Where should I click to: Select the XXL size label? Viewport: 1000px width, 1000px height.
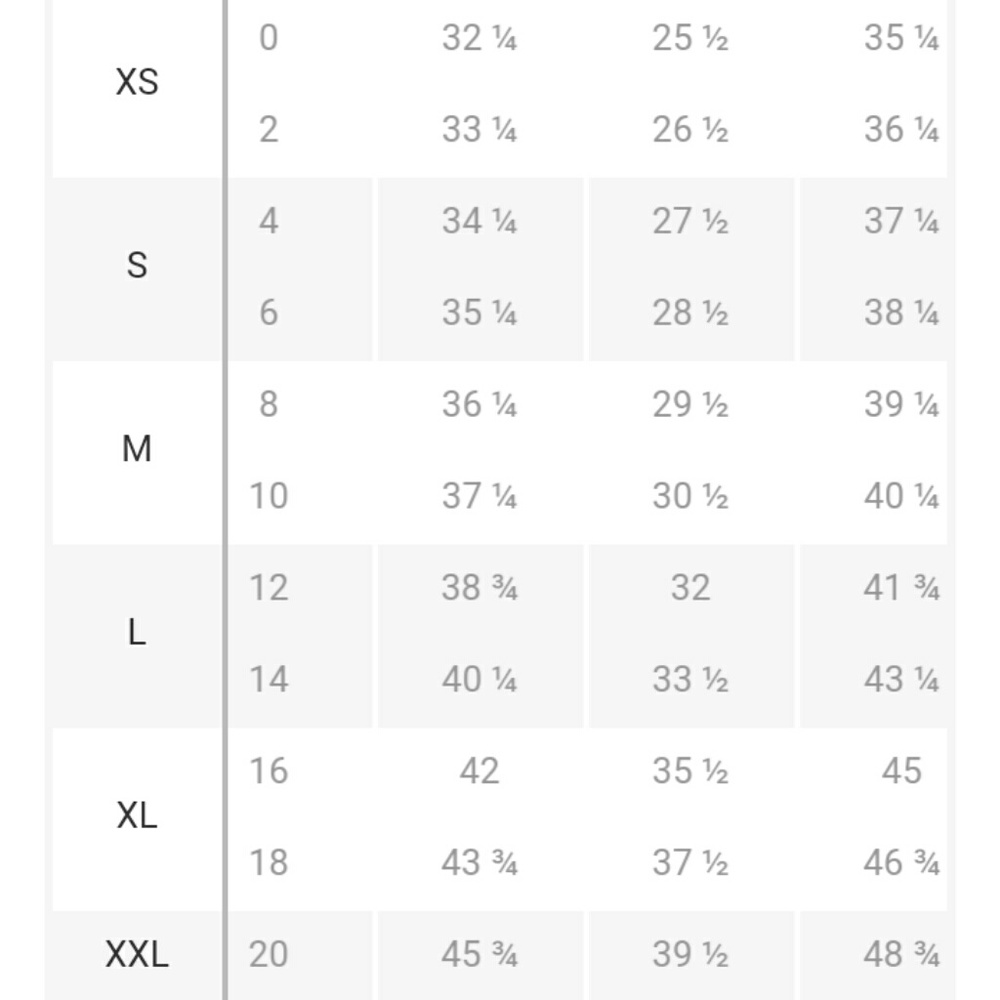(x=136, y=954)
